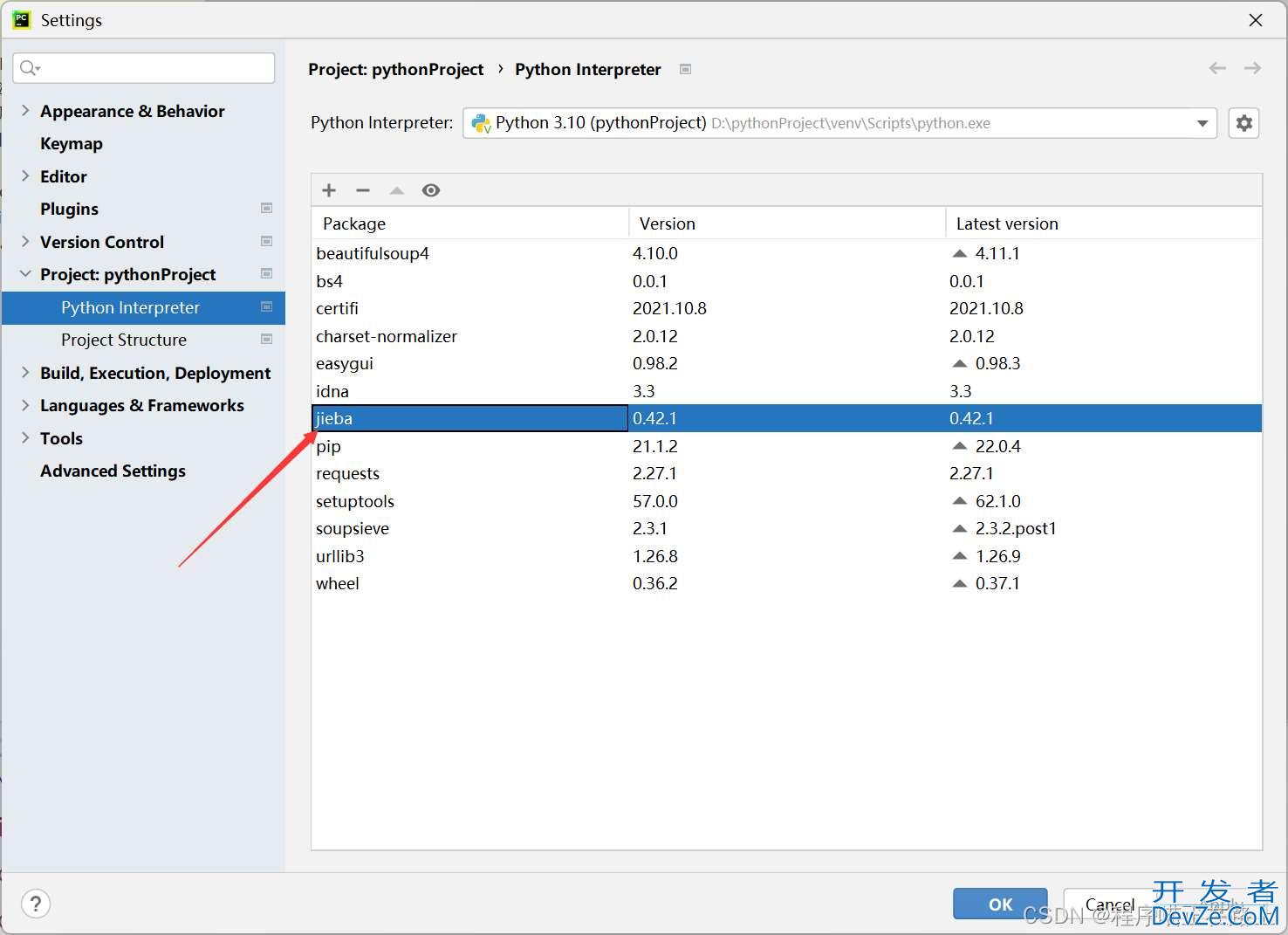Click upgrade arrow beside wheel 0.37.1
This screenshot has height=935, width=1288.
(960, 583)
